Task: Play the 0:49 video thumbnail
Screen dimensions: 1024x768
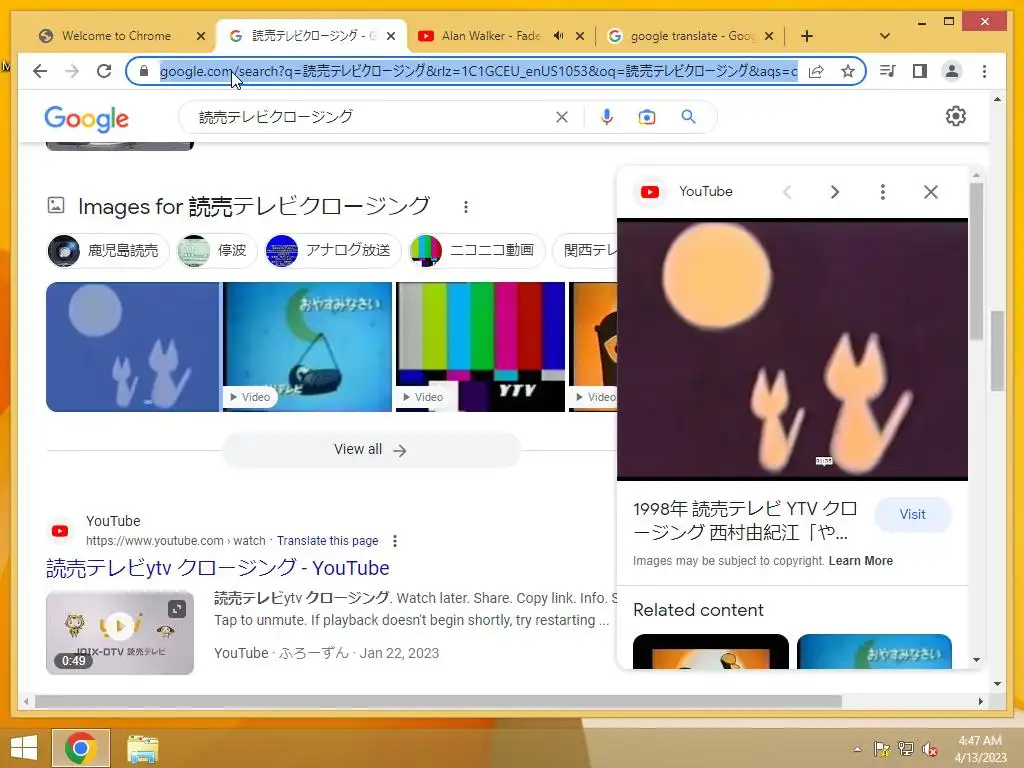Action: tap(120, 632)
